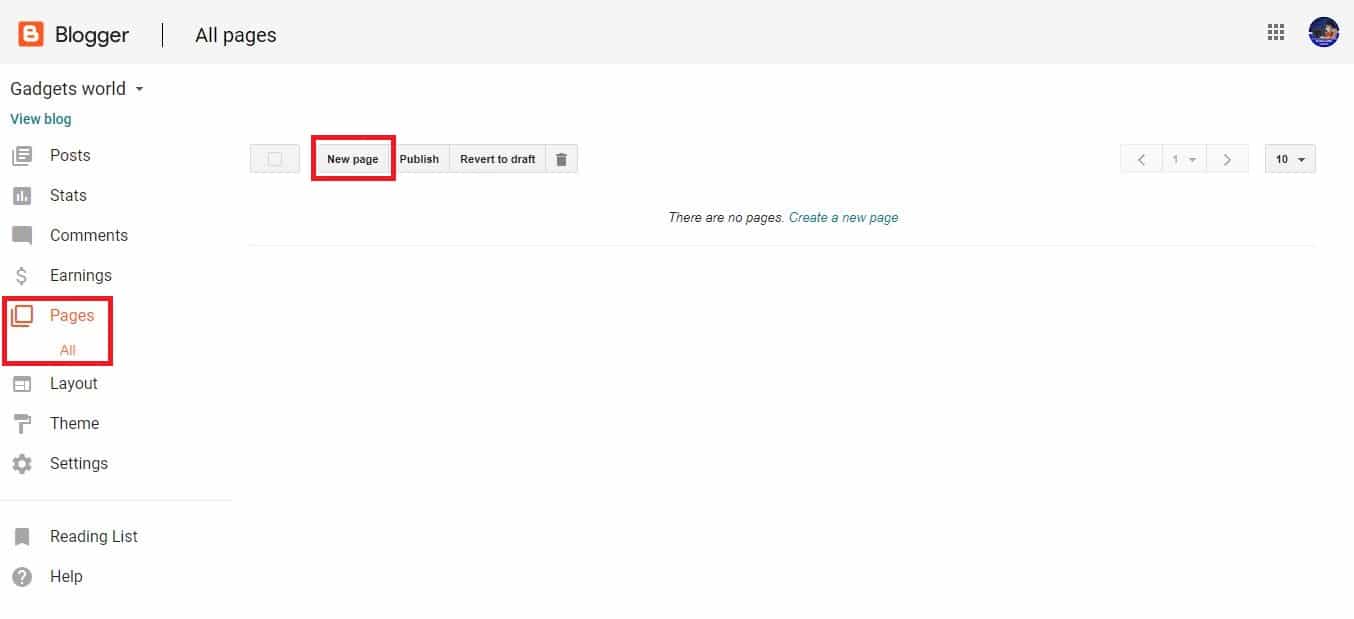Click the trash delete icon in toolbar
The height and width of the screenshot is (619, 1354).
point(561,159)
